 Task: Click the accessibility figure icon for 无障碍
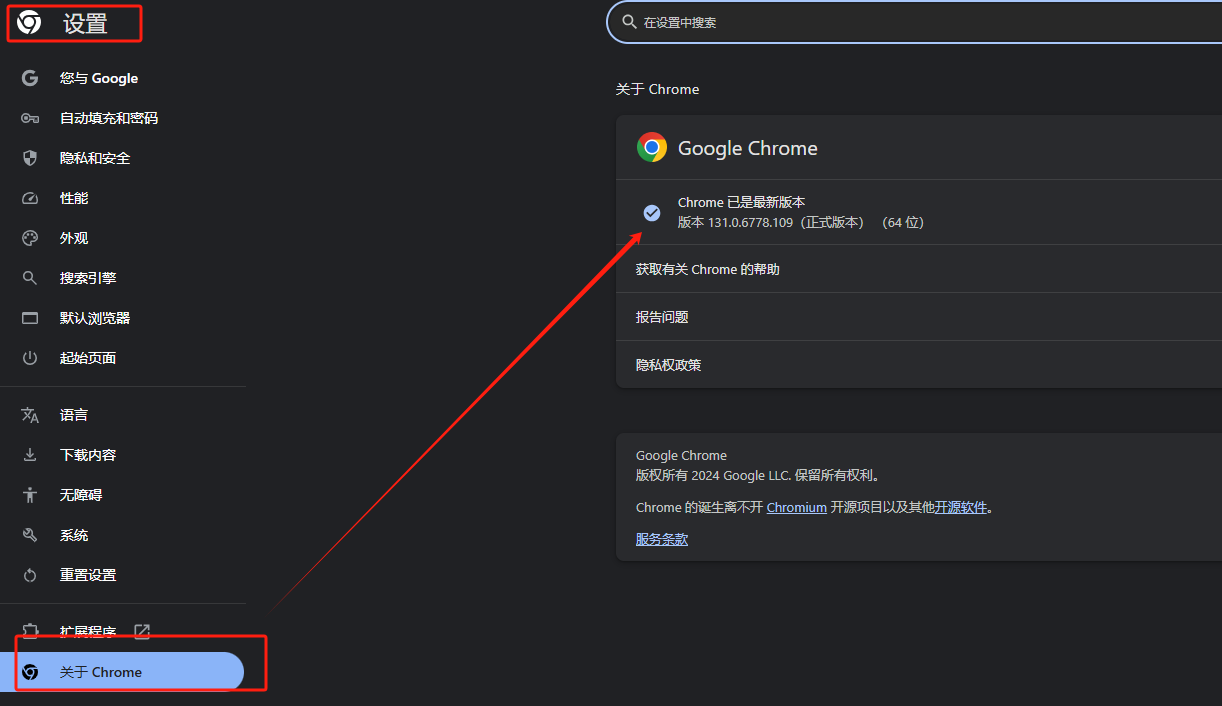click(30, 495)
